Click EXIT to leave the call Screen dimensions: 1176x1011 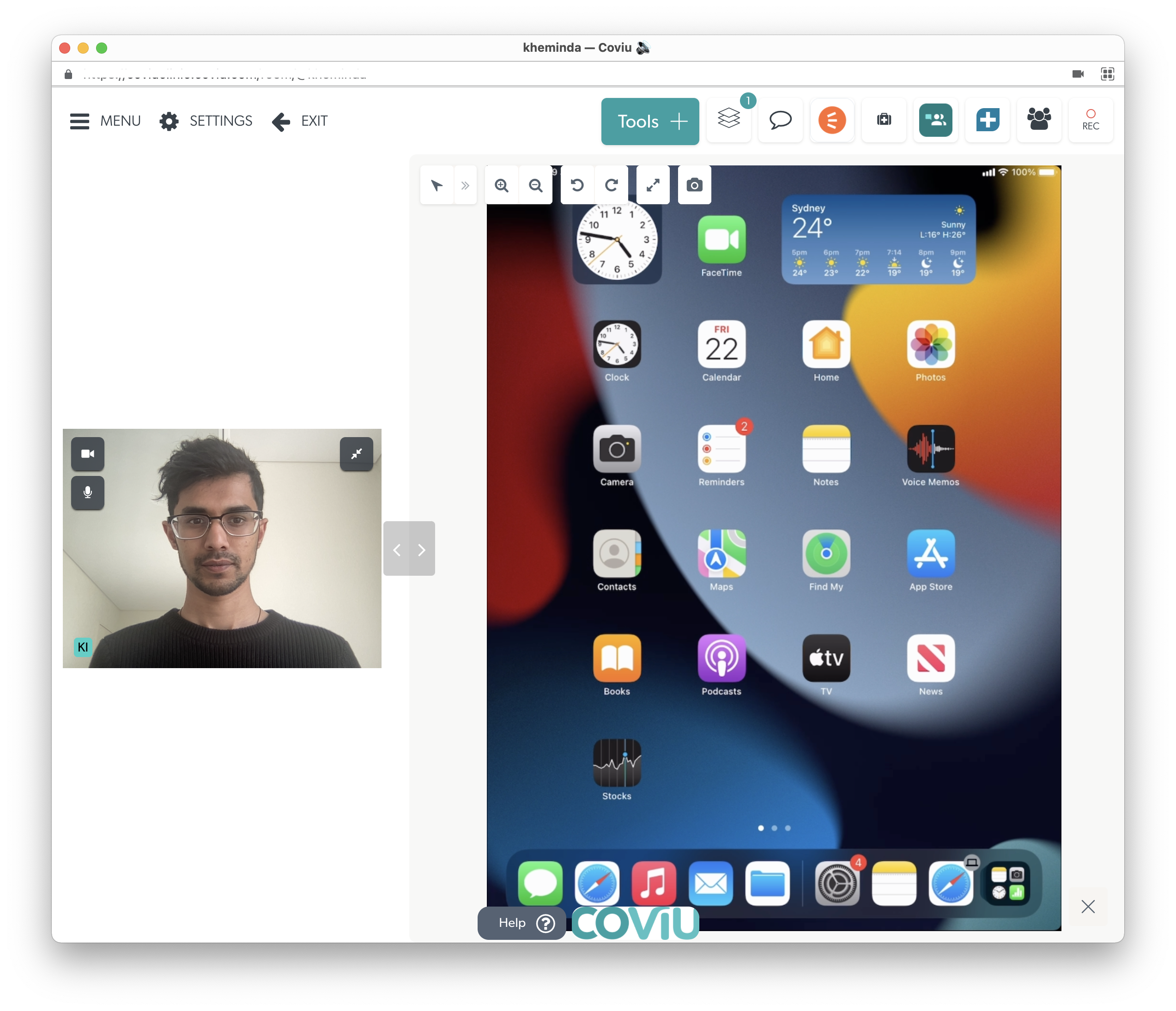[300, 121]
